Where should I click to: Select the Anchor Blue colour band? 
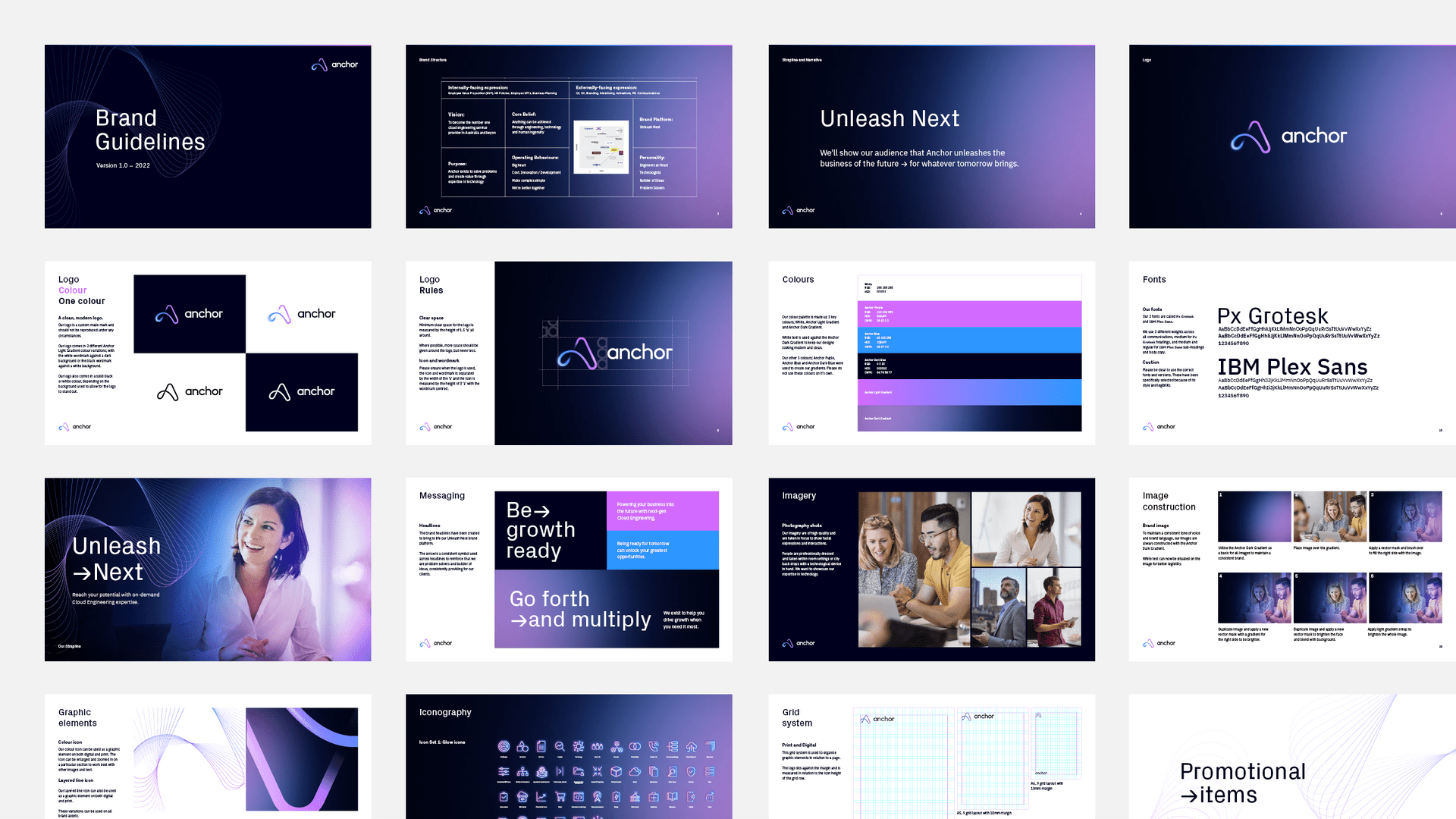point(969,340)
